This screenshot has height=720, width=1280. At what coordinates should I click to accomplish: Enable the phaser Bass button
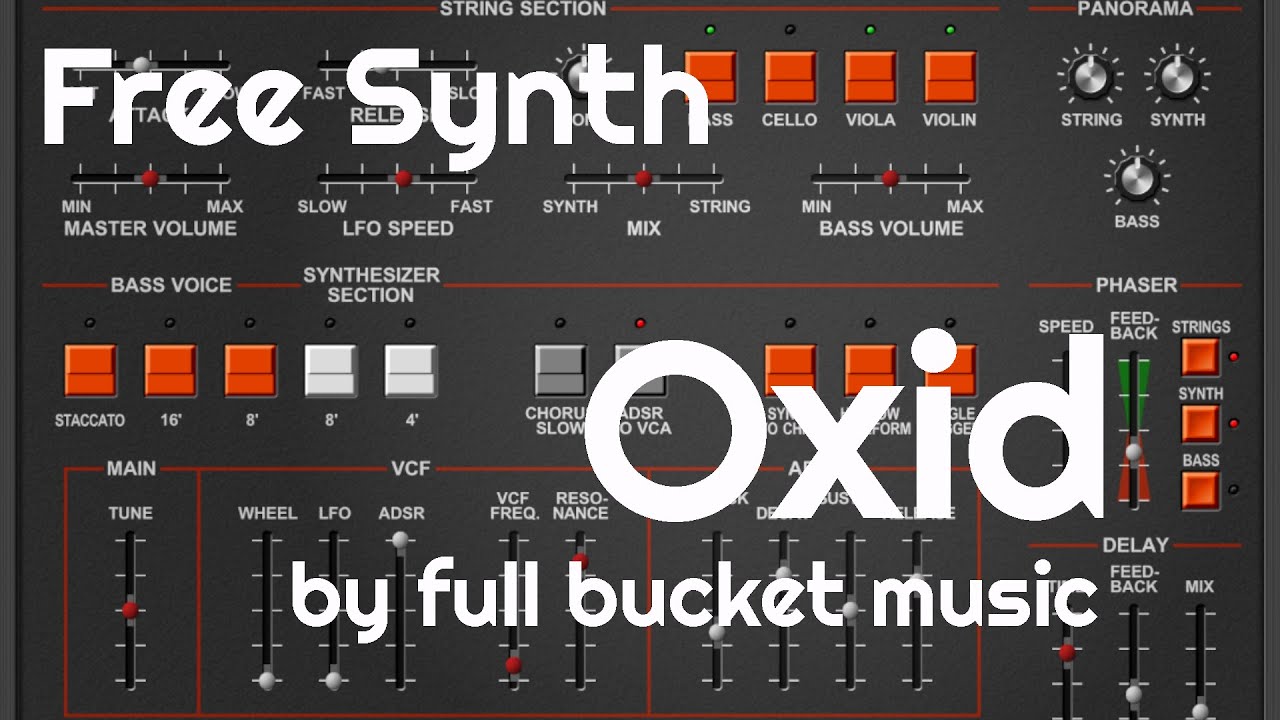pos(1200,491)
